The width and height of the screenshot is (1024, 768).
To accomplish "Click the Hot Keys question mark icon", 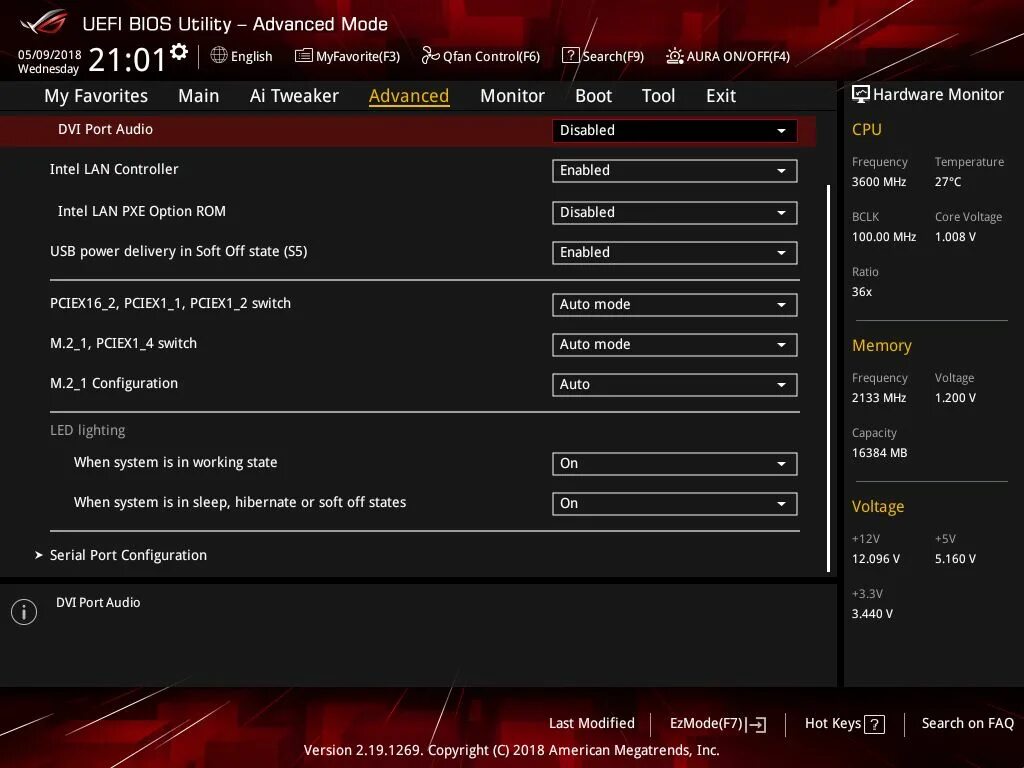I will [x=874, y=724].
